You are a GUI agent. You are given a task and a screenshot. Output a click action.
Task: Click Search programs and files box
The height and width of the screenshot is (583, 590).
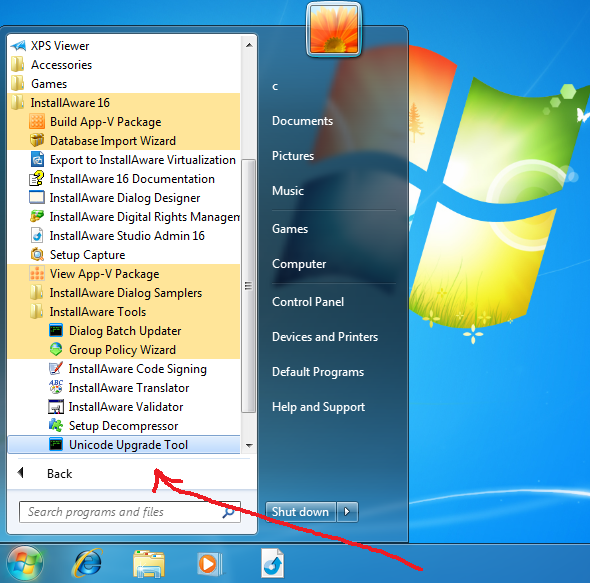(130, 512)
